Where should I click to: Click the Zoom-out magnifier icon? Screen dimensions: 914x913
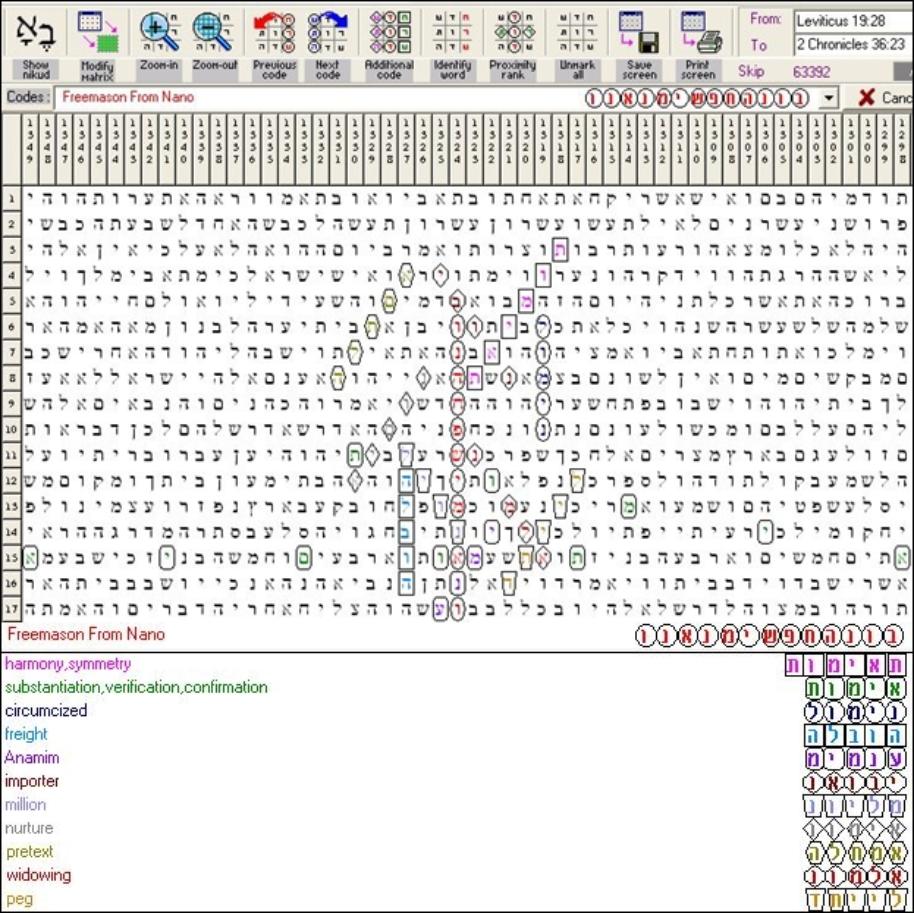(213, 33)
